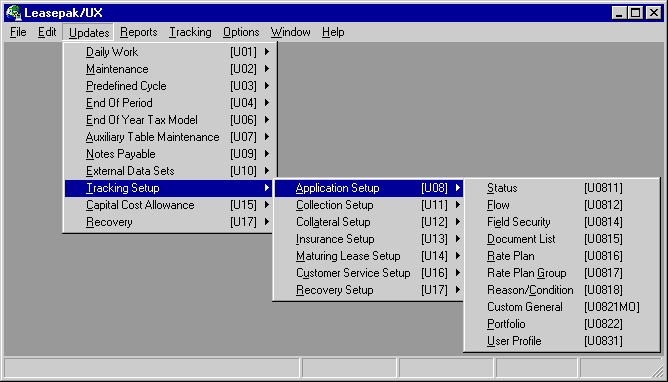Viewport: 668px width, 382px height.
Task: Select Rate Plan Group [U0817]
Action: click(561, 273)
